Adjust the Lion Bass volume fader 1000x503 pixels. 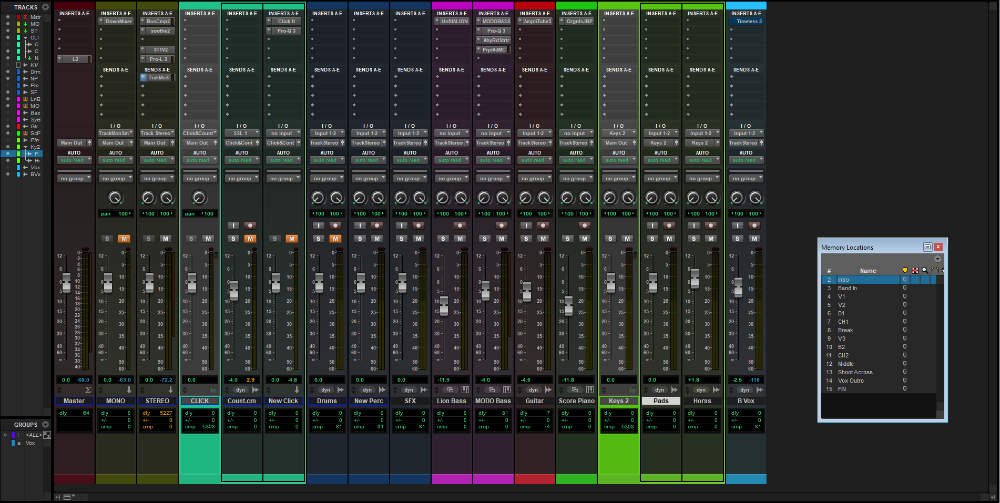(x=443, y=305)
